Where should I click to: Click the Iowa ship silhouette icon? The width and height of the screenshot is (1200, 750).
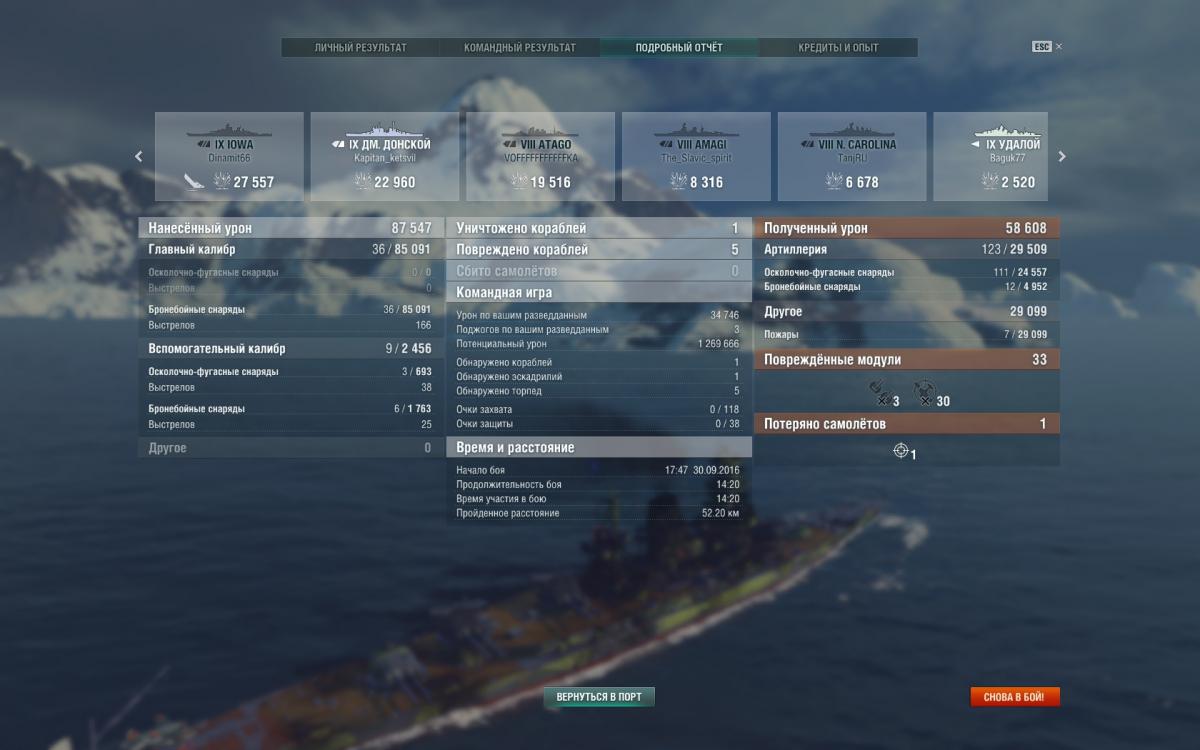tap(228, 131)
